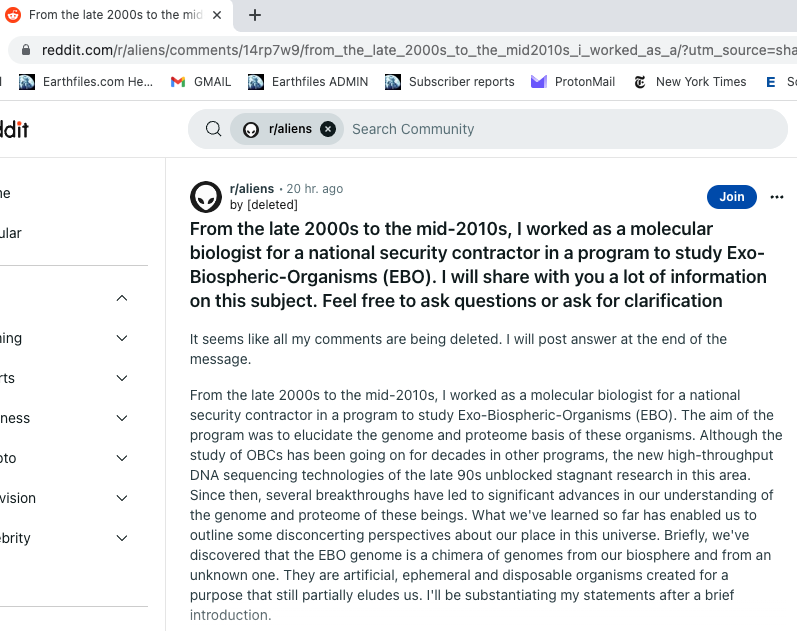Screen dimensions: 797x631
Task: Open Earthfiles ADMIN bookmark
Action: coord(308,82)
